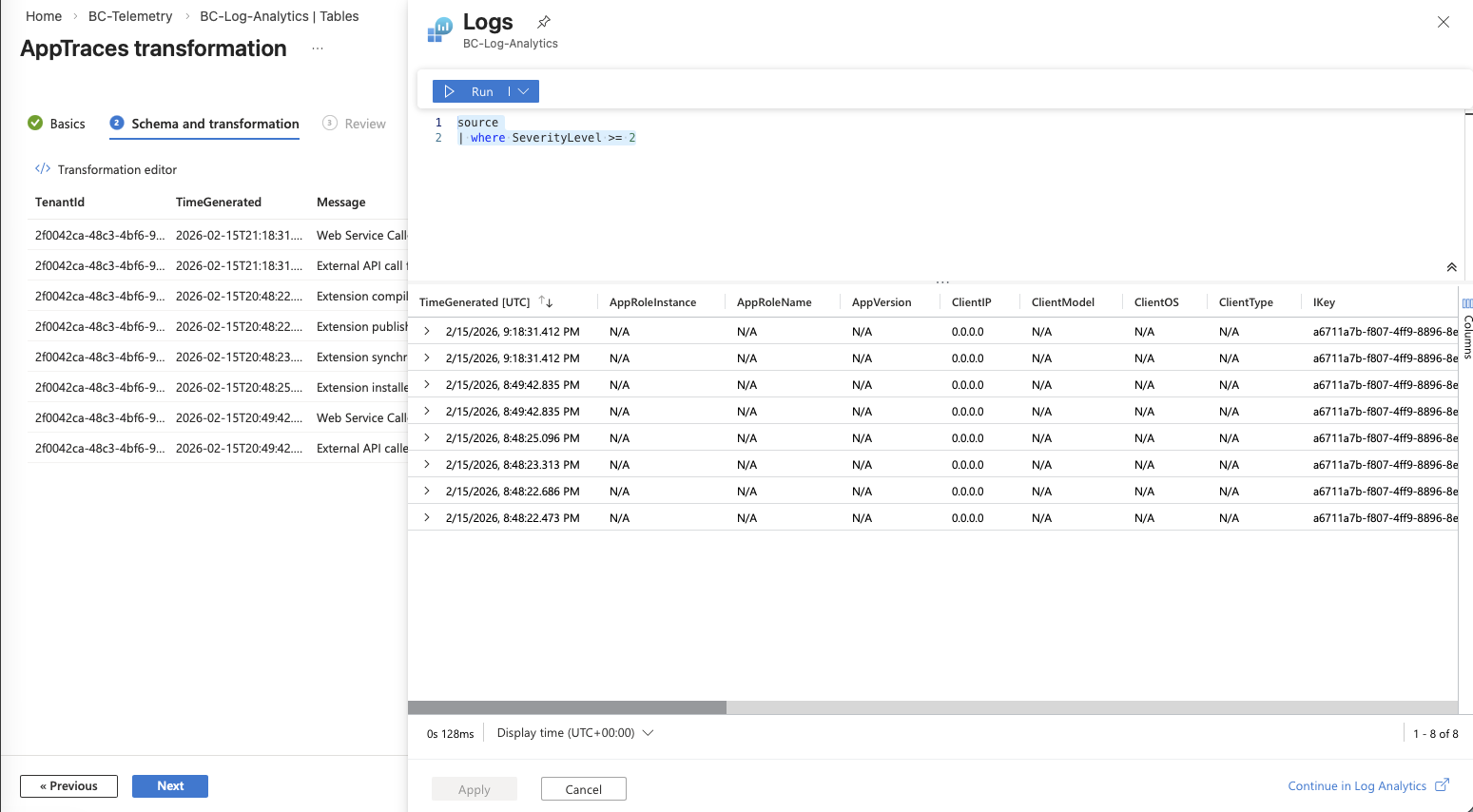Collapse the query editor with double chevron

pyautogui.click(x=1451, y=267)
